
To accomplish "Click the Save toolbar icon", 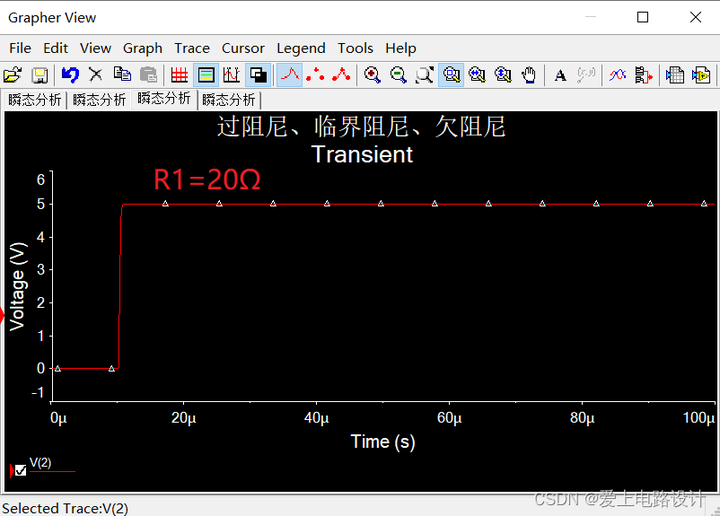I will pyautogui.click(x=40, y=75).
